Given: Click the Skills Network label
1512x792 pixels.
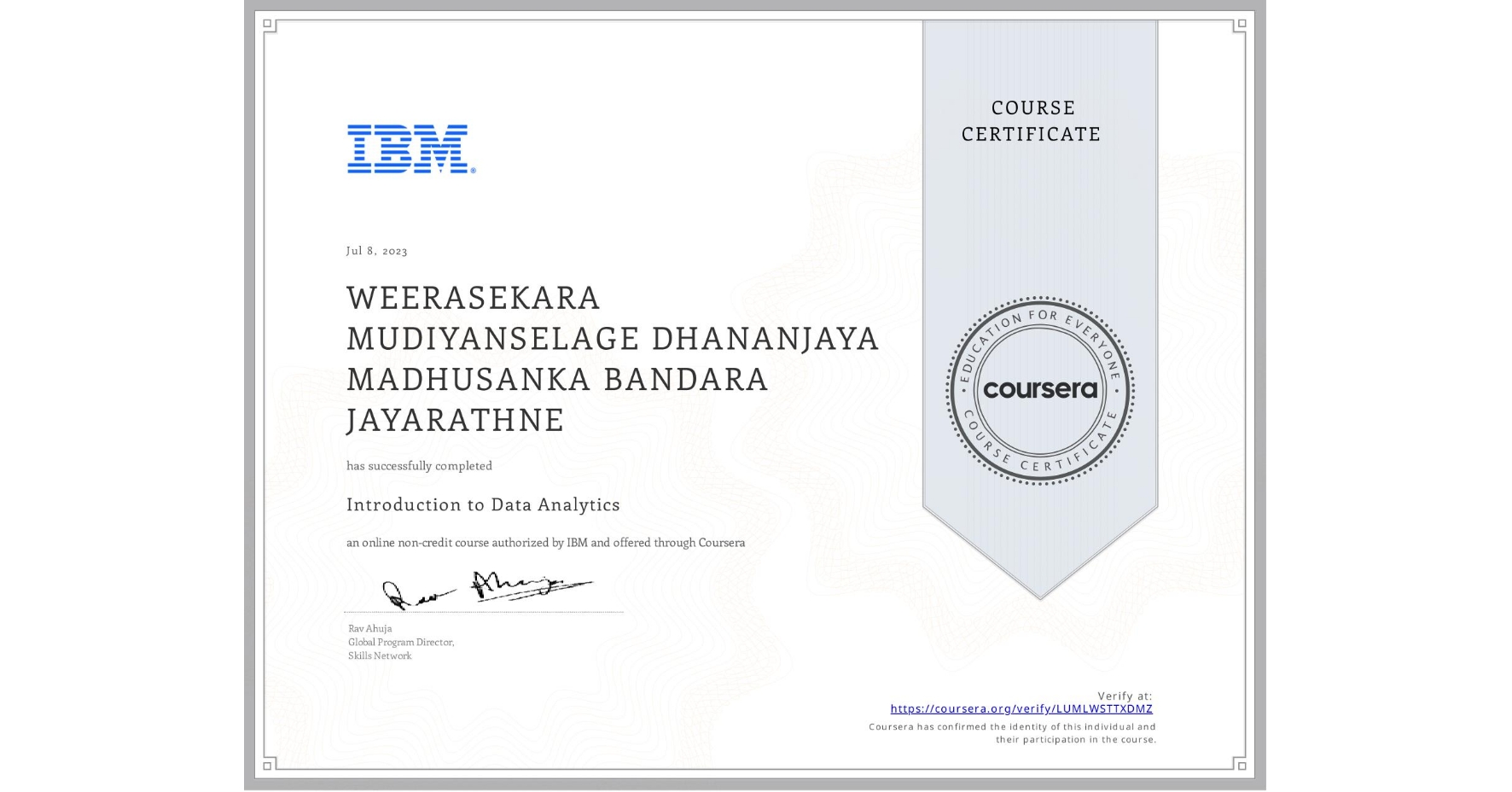Looking at the screenshot, I should tap(379, 655).
